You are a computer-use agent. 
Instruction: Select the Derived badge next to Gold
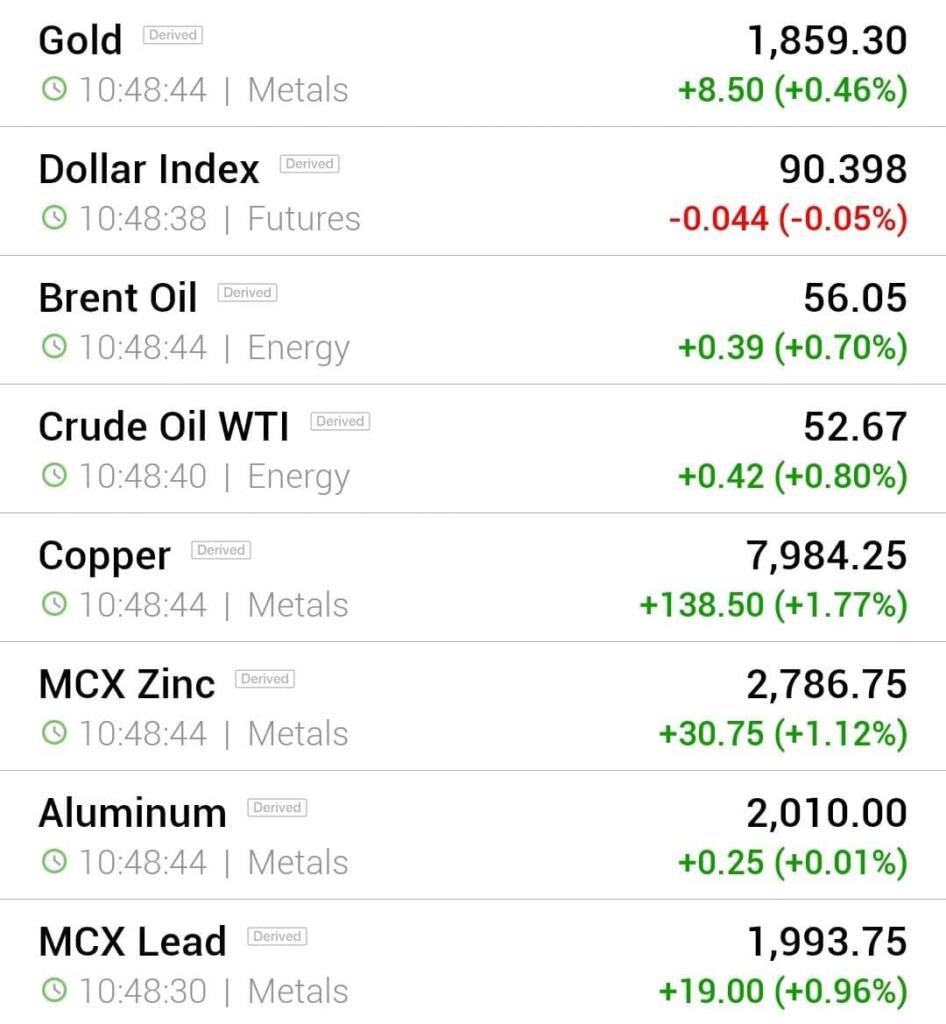[173, 35]
